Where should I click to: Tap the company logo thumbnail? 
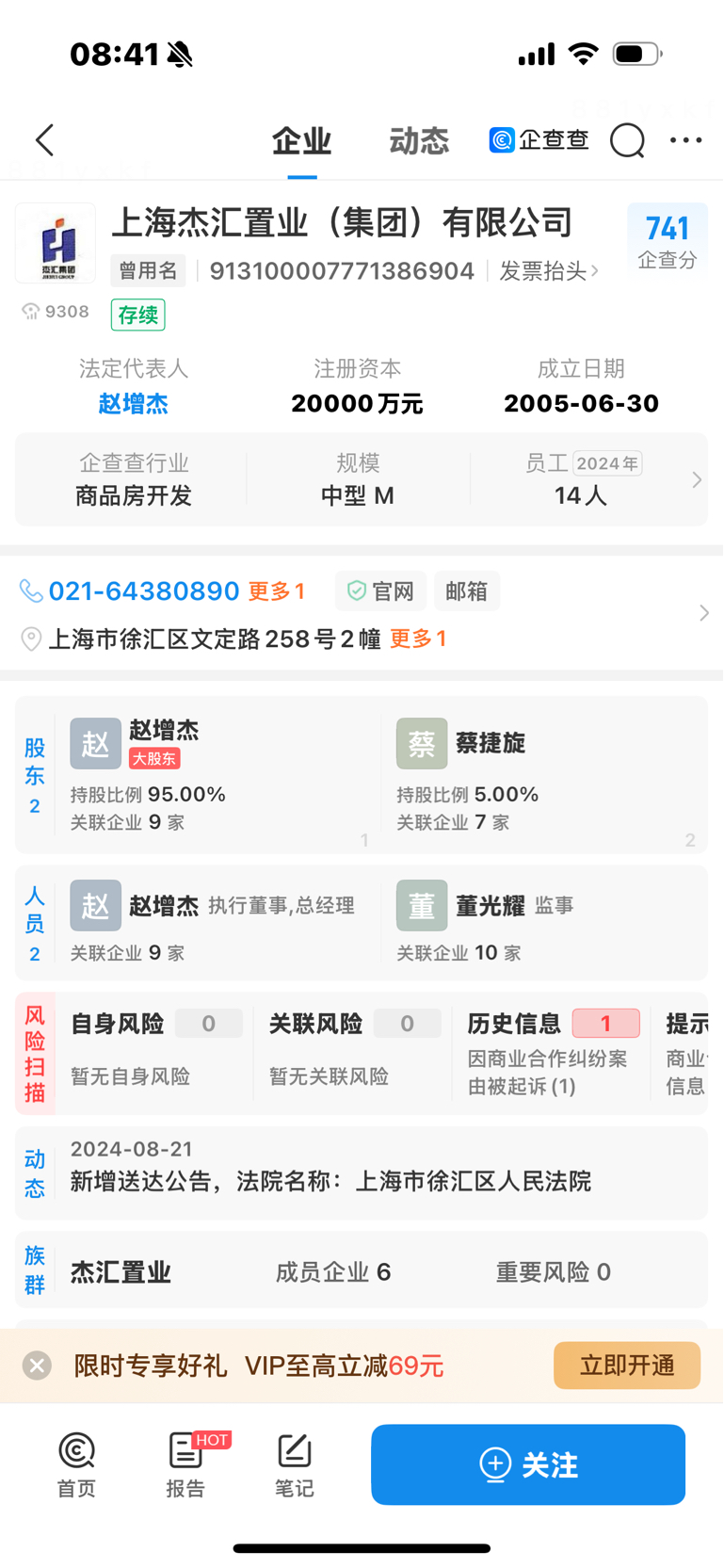pyautogui.click(x=56, y=243)
